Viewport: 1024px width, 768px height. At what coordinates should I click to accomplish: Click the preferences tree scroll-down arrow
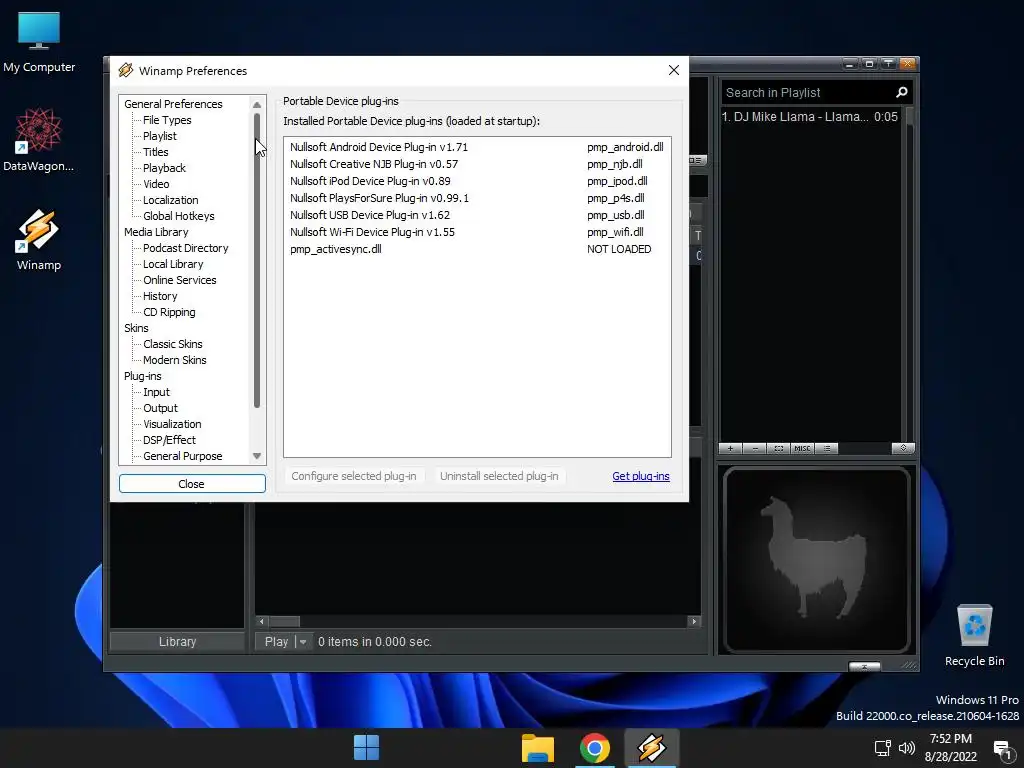(257, 456)
